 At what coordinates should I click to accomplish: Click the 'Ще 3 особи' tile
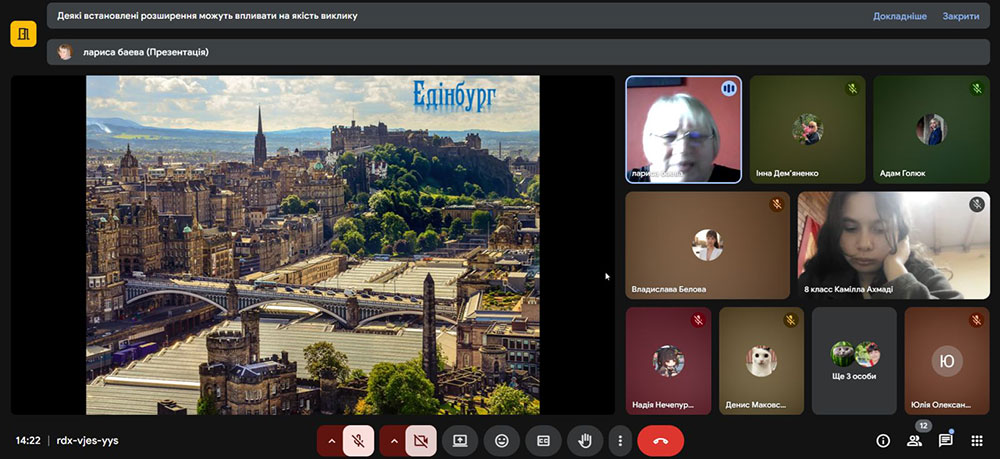(x=854, y=360)
